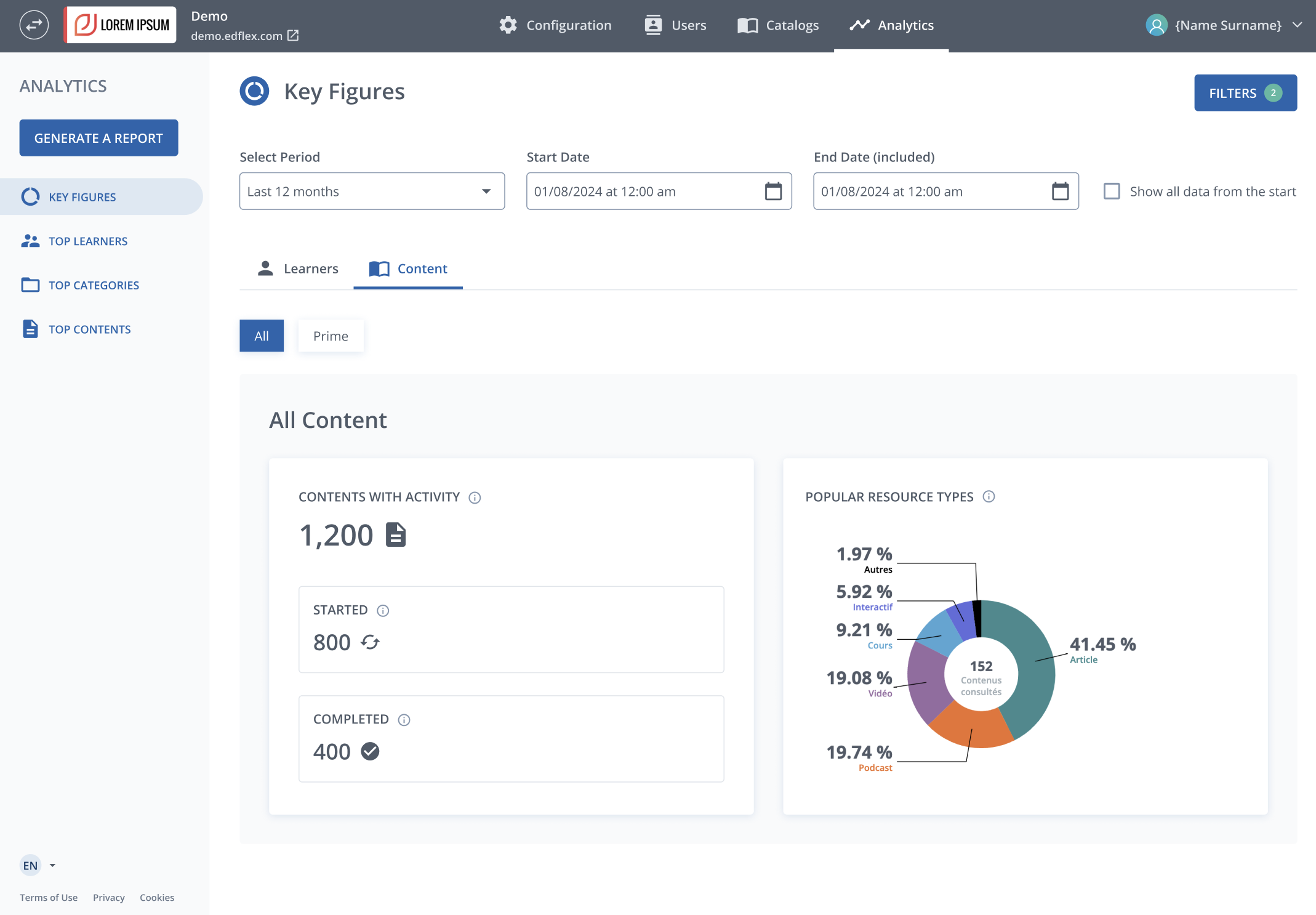Click the user avatar icon
Image resolution: width=1316 pixels, height=915 pixels.
[x=1157, y=25]
